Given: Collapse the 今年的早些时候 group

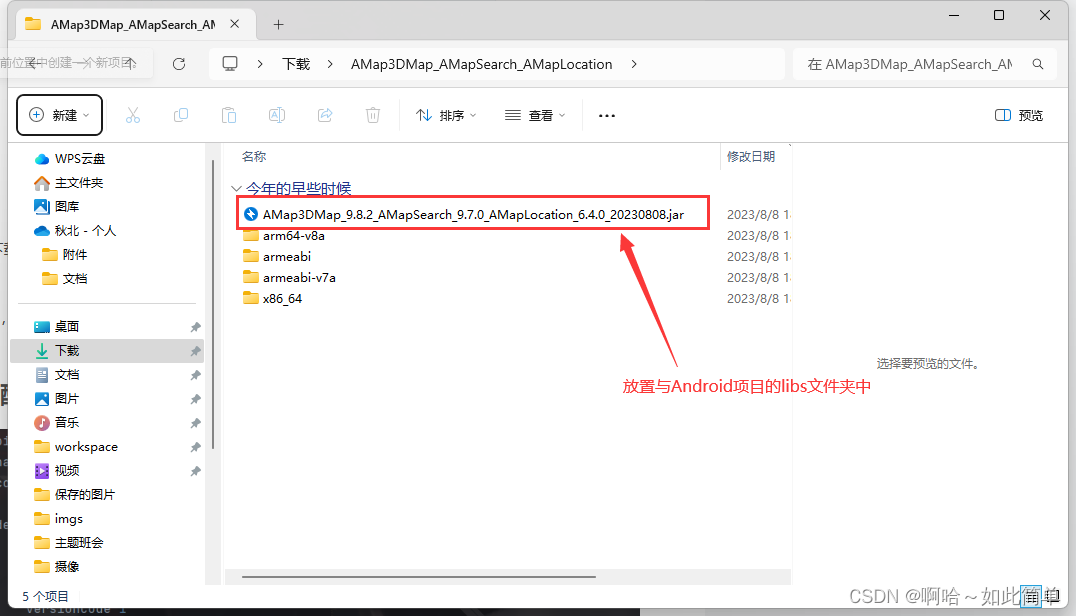Looking at the screenshot, I should 236,188.
